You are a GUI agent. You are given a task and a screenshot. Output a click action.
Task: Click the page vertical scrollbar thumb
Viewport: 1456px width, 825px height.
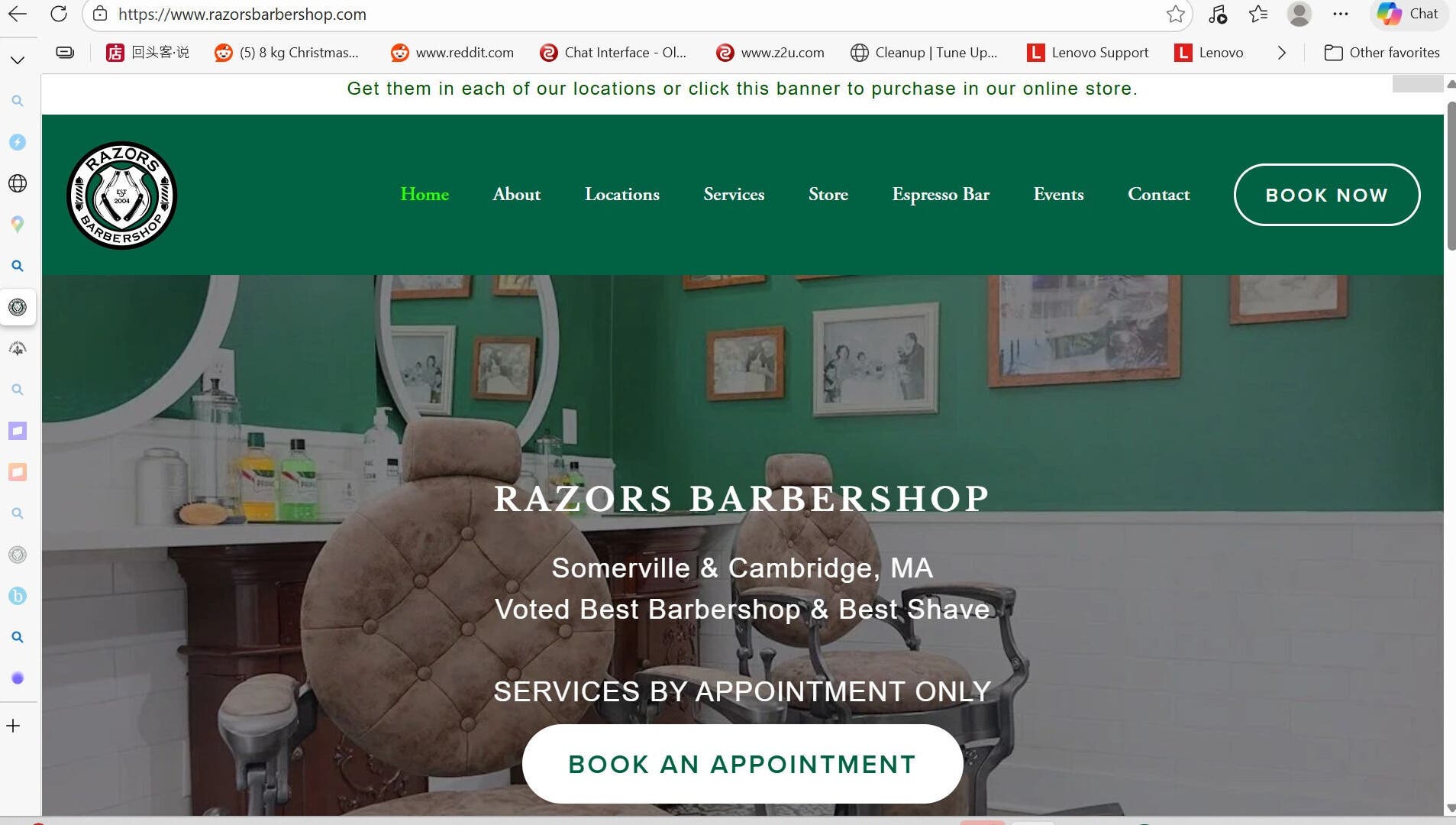1451,176
